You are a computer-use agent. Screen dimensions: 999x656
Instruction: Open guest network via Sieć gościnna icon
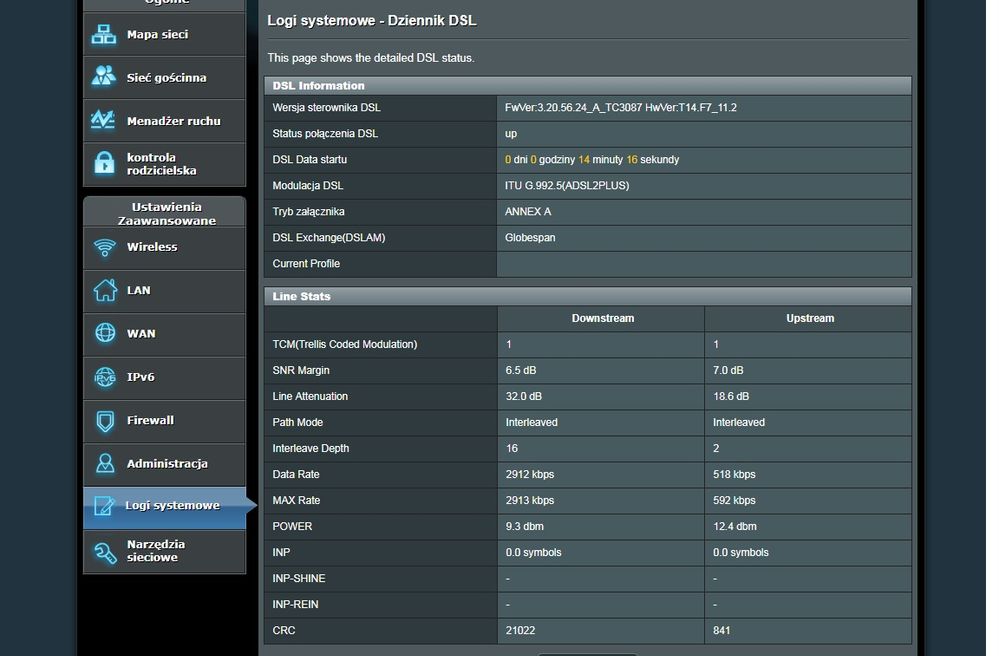(x=104, y=77)
